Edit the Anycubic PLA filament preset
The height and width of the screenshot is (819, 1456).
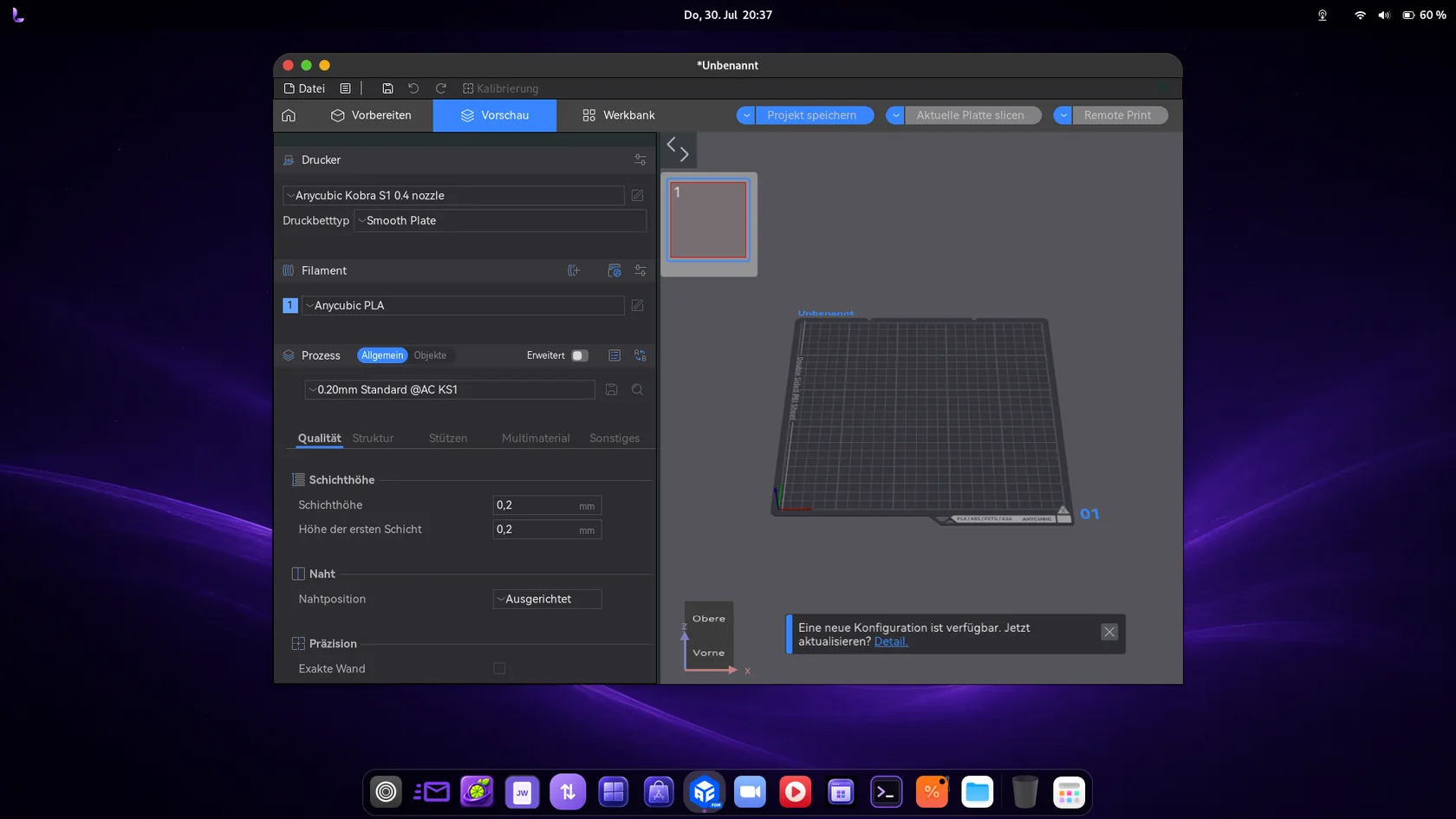point(637,305)
